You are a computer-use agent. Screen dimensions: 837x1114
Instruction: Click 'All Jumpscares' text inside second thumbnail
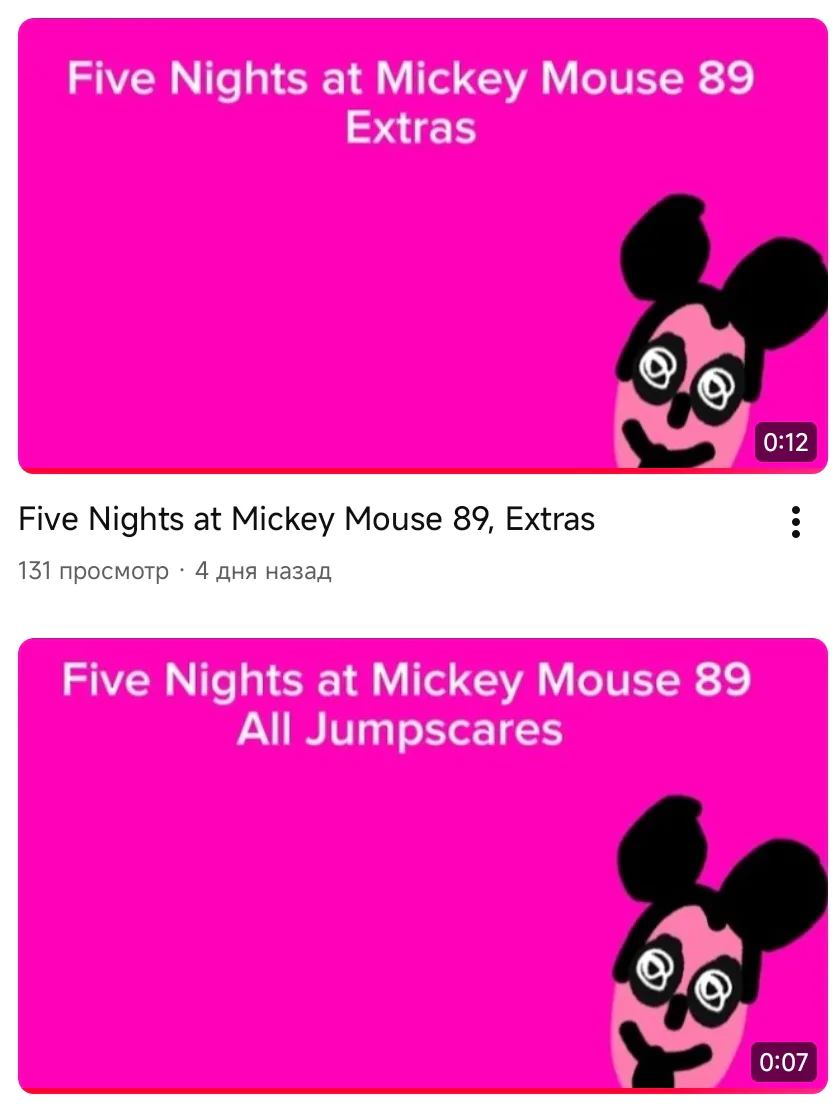coord(400,730)
